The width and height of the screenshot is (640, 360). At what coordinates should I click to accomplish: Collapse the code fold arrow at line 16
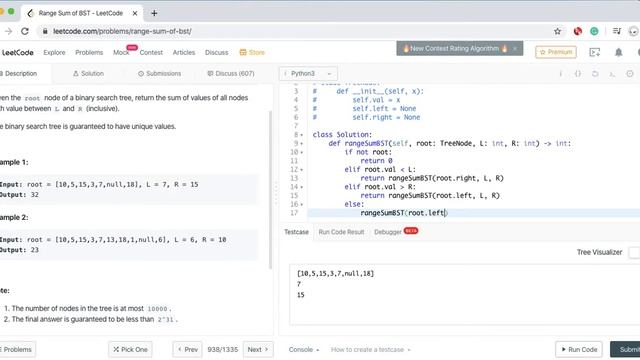coord(302,204)
